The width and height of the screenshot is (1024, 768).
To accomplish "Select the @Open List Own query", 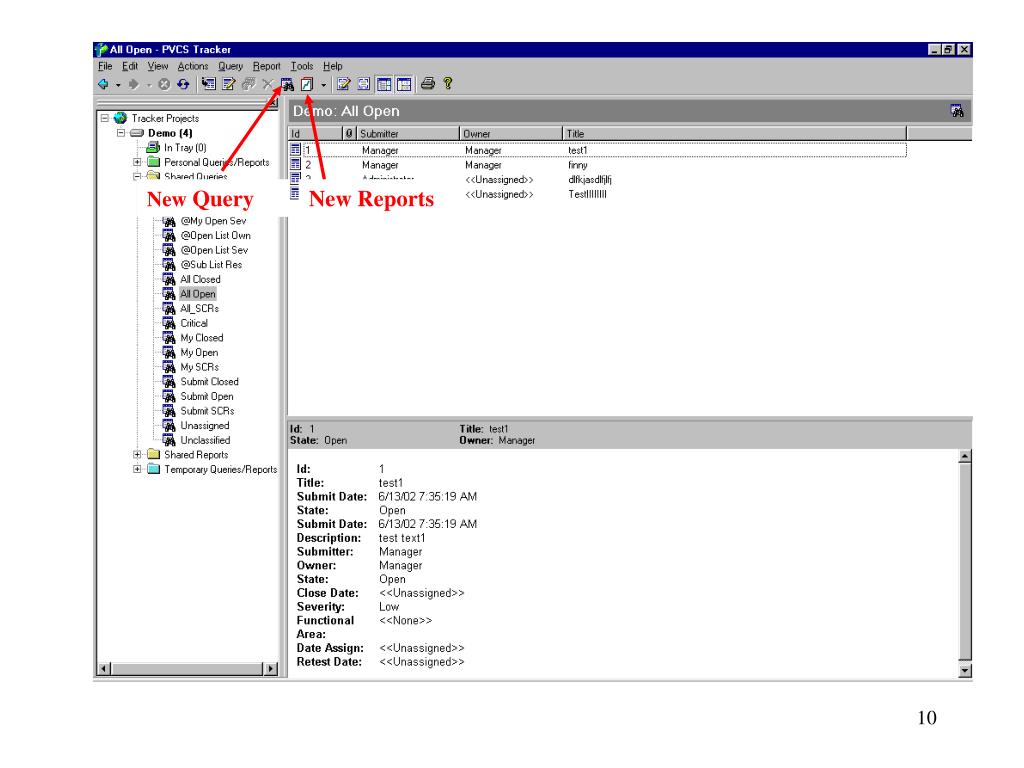I will [216, 236].
